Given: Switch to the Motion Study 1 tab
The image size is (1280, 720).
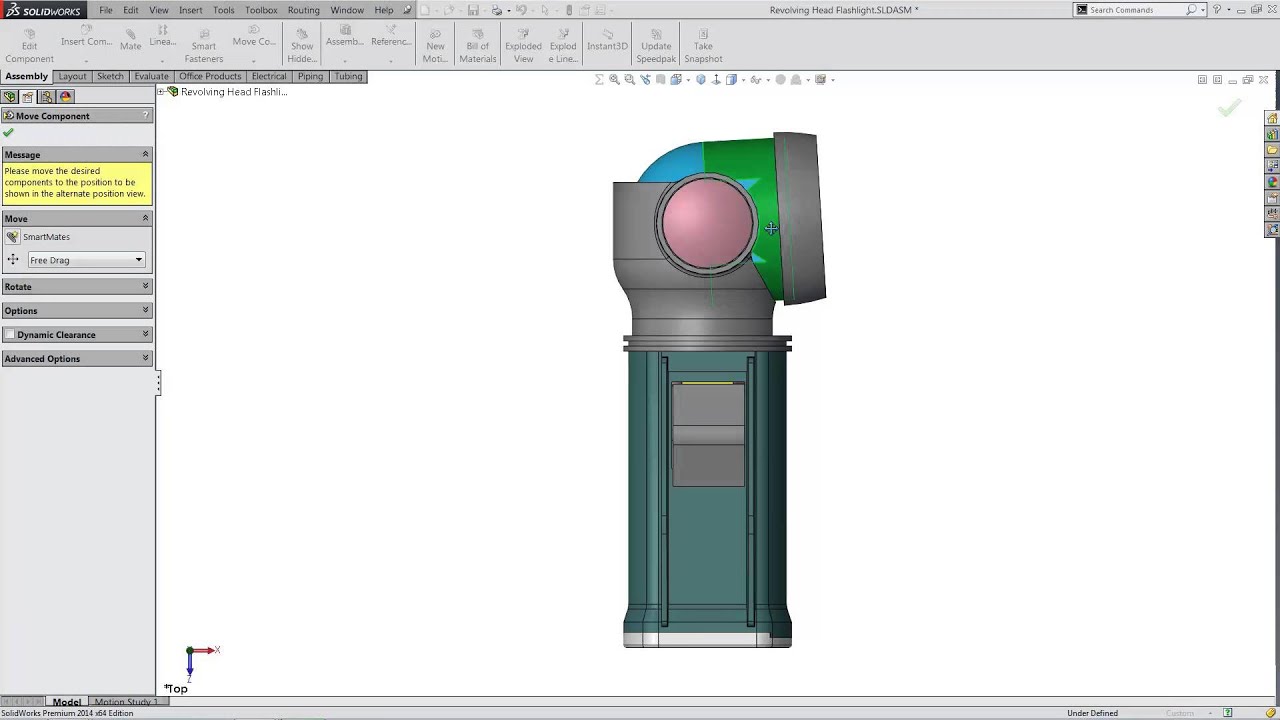Looking at the screenshot, I should pos(125,702).
